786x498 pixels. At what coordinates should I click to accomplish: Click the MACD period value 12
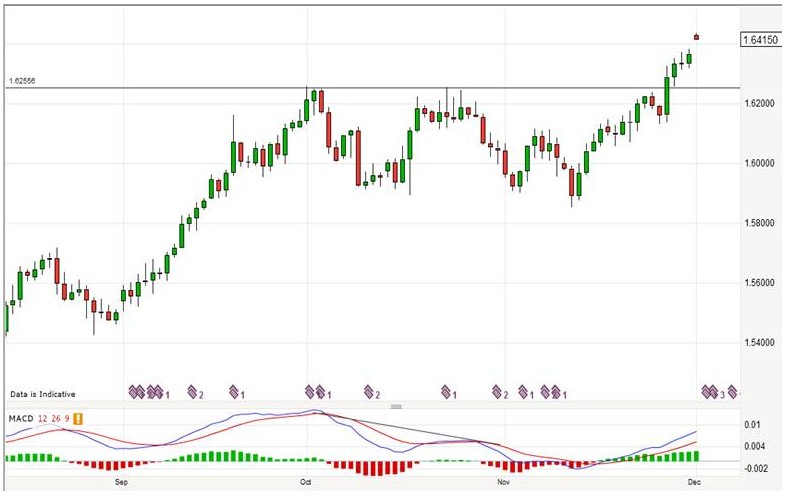[42, 419]
